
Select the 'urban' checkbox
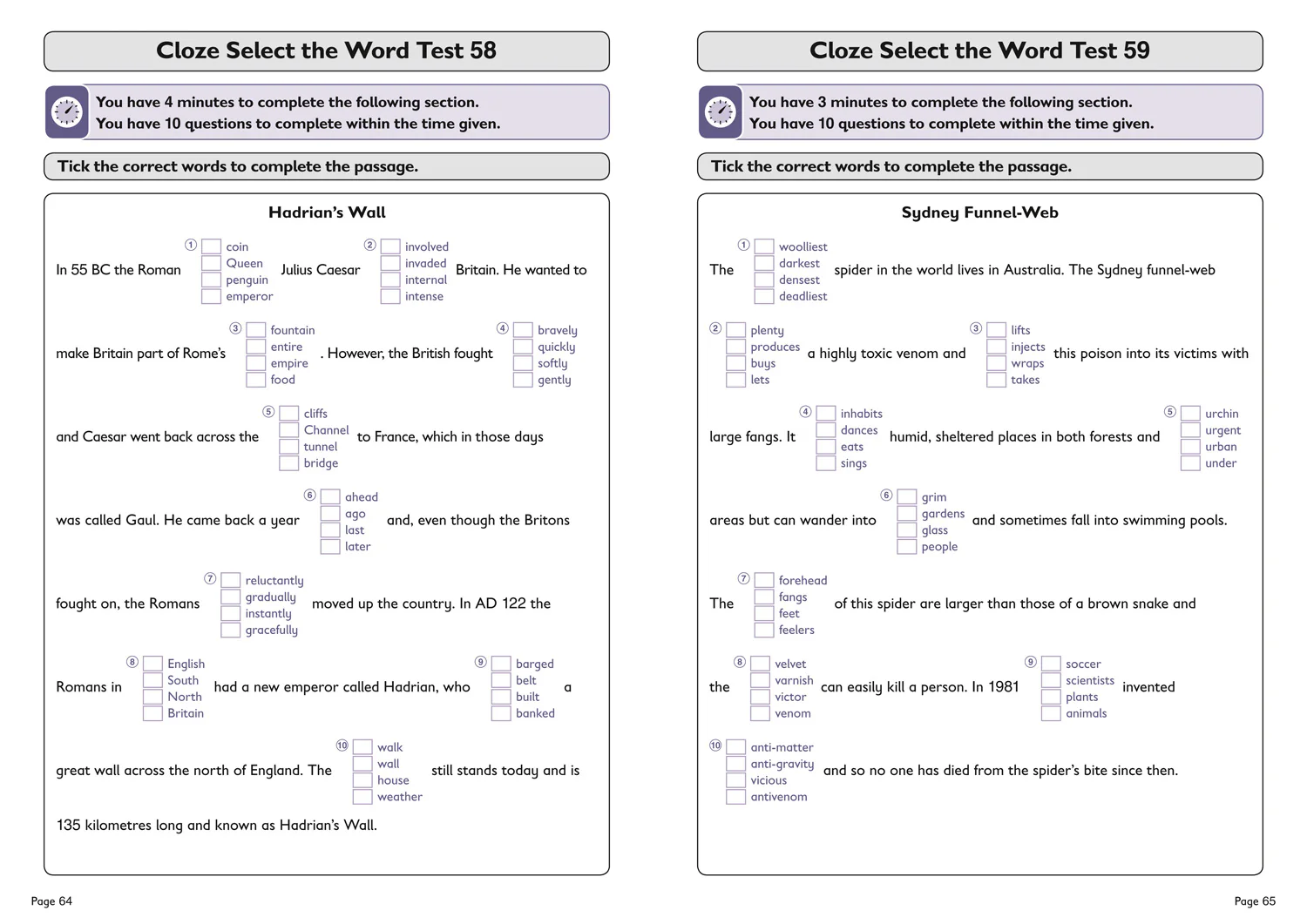(x=1190, y=447)
